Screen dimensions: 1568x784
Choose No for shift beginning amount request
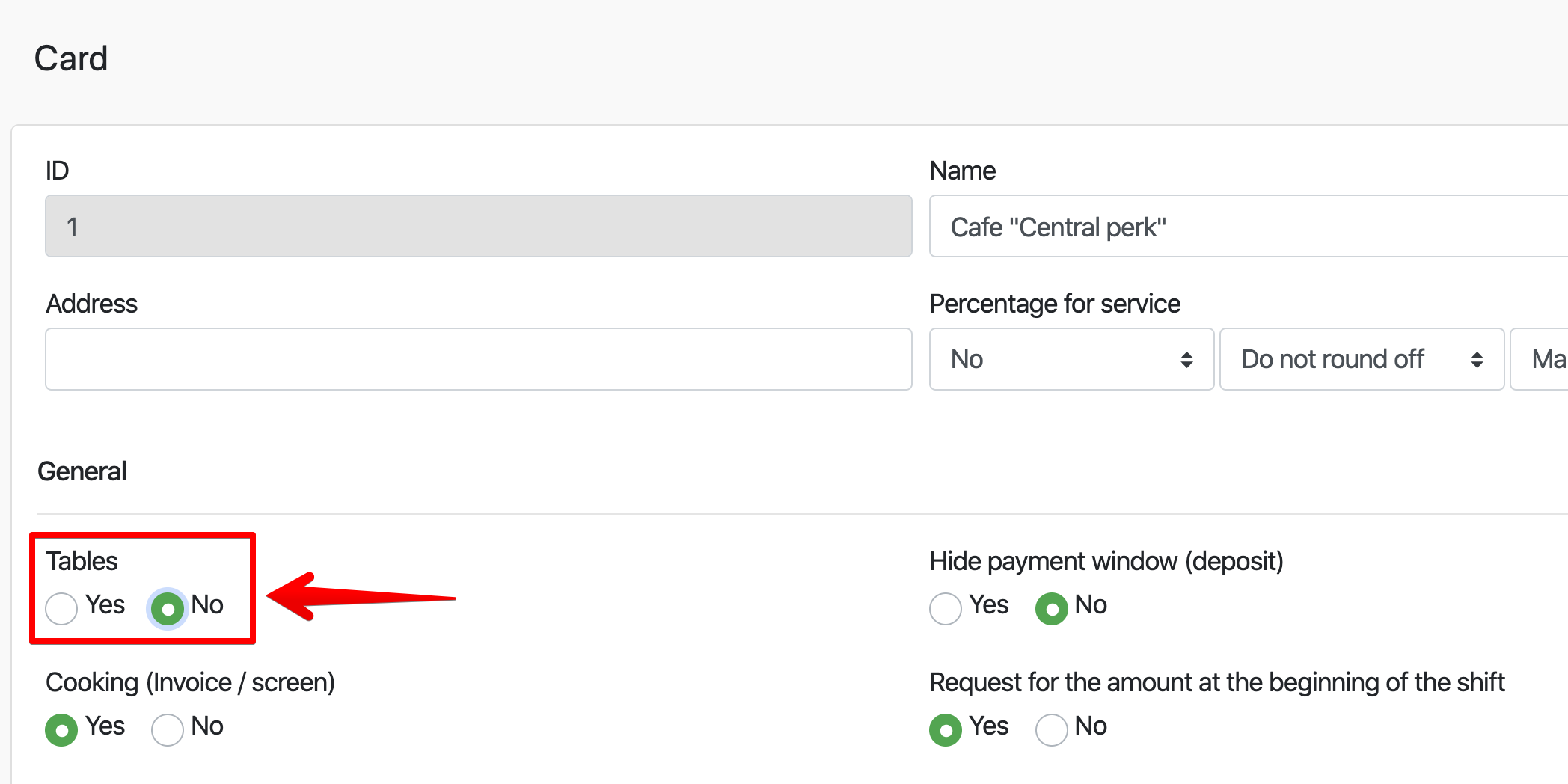(x=1051, y=729)
